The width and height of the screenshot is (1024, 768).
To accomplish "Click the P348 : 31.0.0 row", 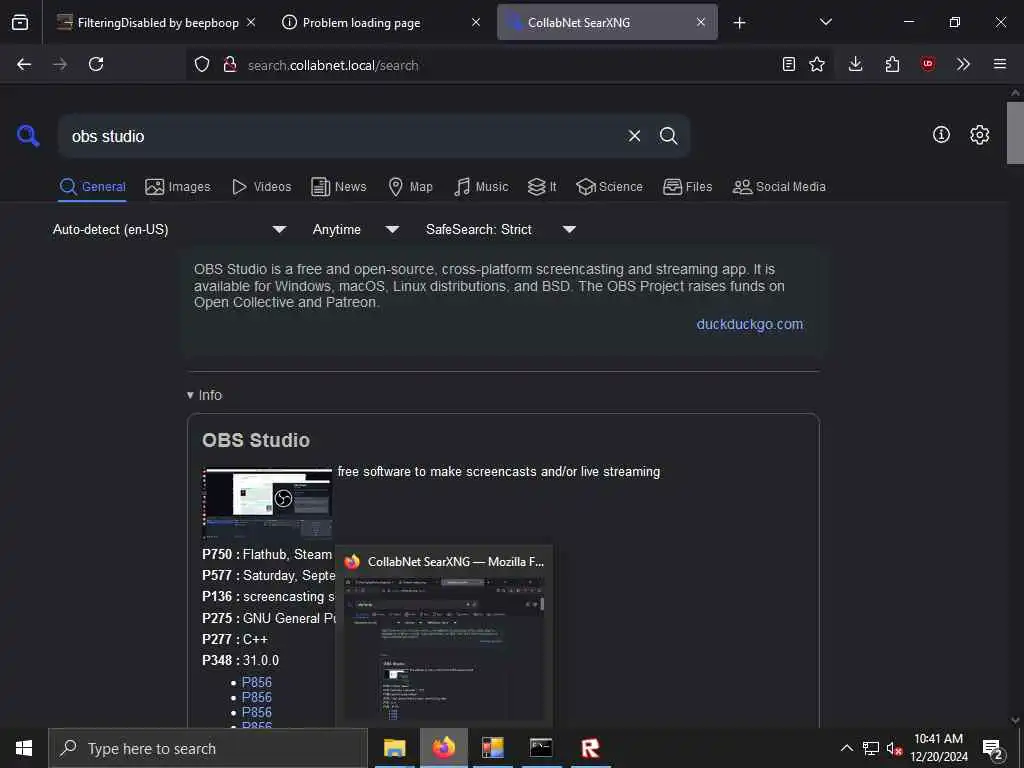I will coord(240,660).
